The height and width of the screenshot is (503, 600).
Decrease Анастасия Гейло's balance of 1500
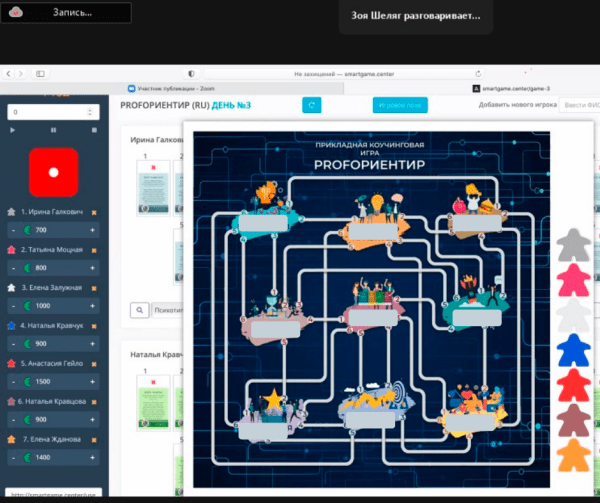click(13, 381)
